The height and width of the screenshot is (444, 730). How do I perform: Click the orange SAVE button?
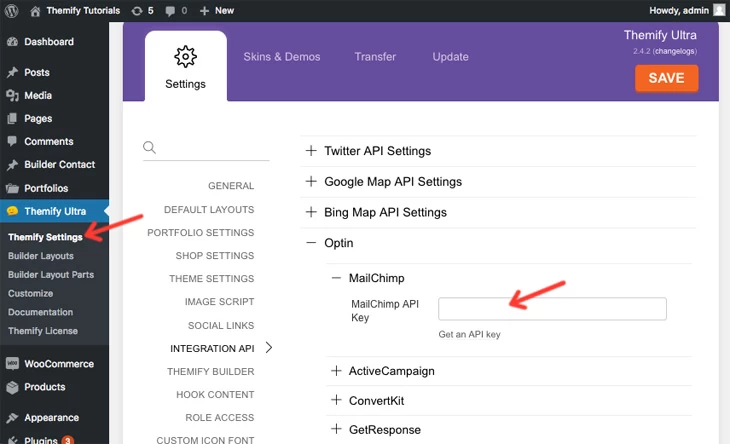coord(666,78)
